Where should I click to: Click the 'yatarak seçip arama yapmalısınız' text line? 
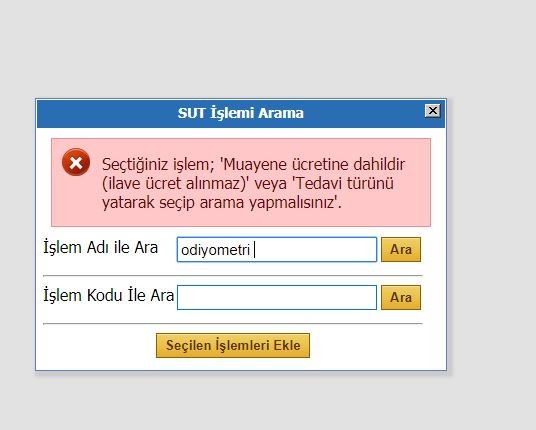pyautogui.click(x=222, y=202)
